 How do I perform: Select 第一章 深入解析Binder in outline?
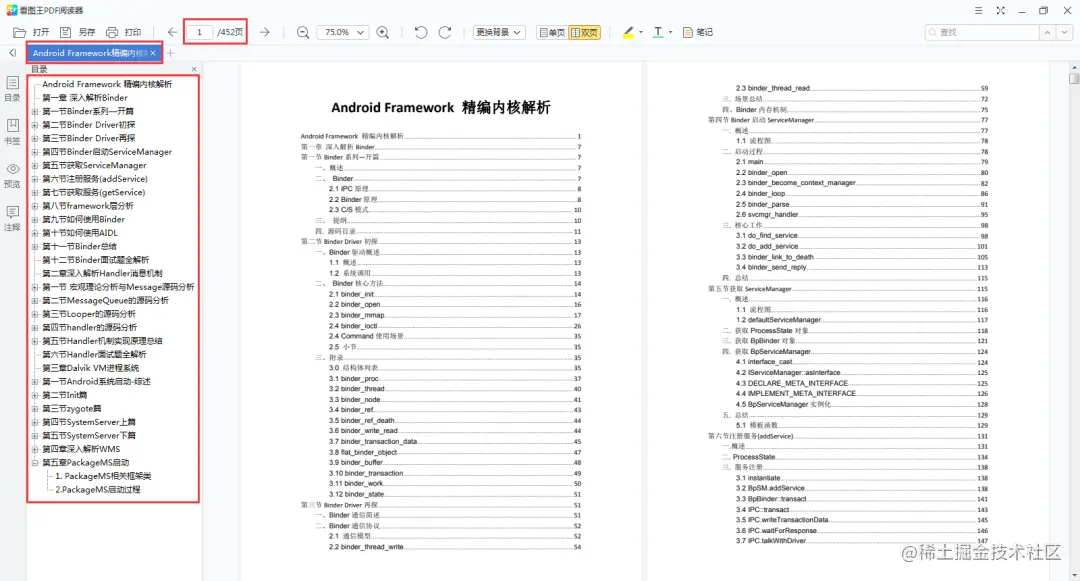tap(85, 98)
